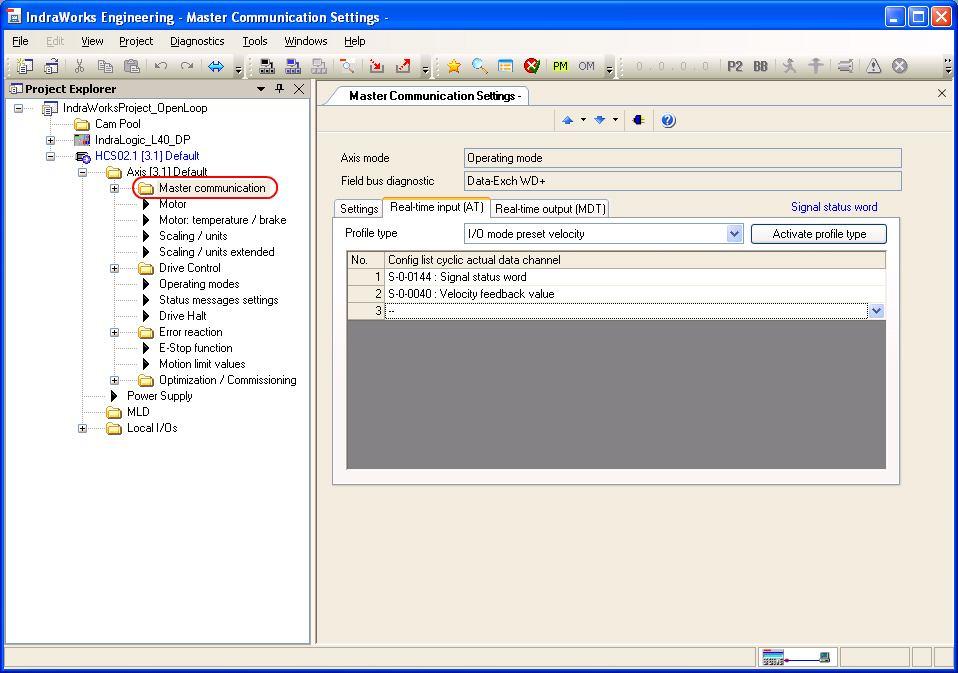Click the blue up-arrow navigation icon
Screen dimensions: 958x673
click(568, 120)
